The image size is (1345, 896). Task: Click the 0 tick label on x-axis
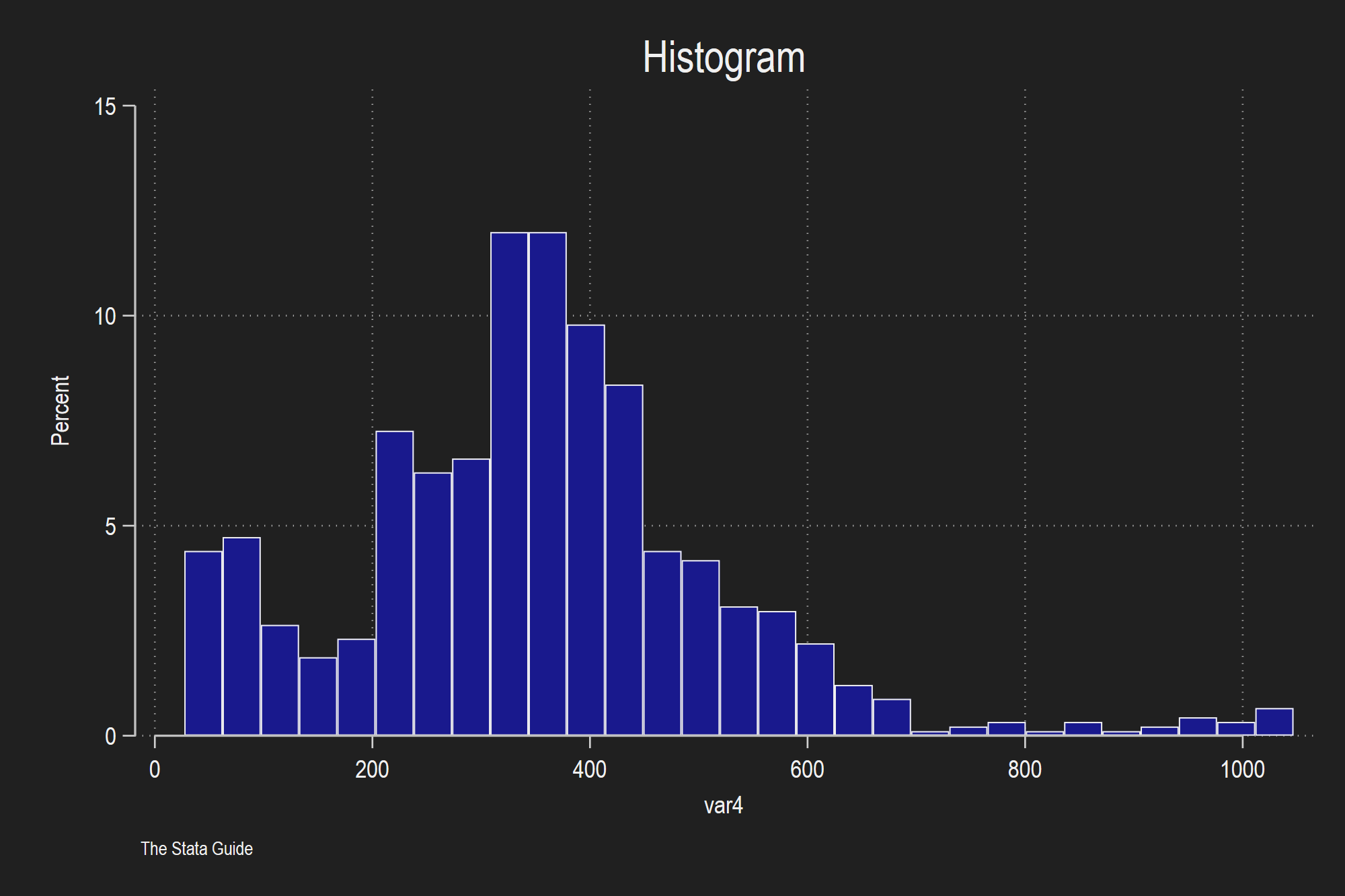[x=155, y=770]
